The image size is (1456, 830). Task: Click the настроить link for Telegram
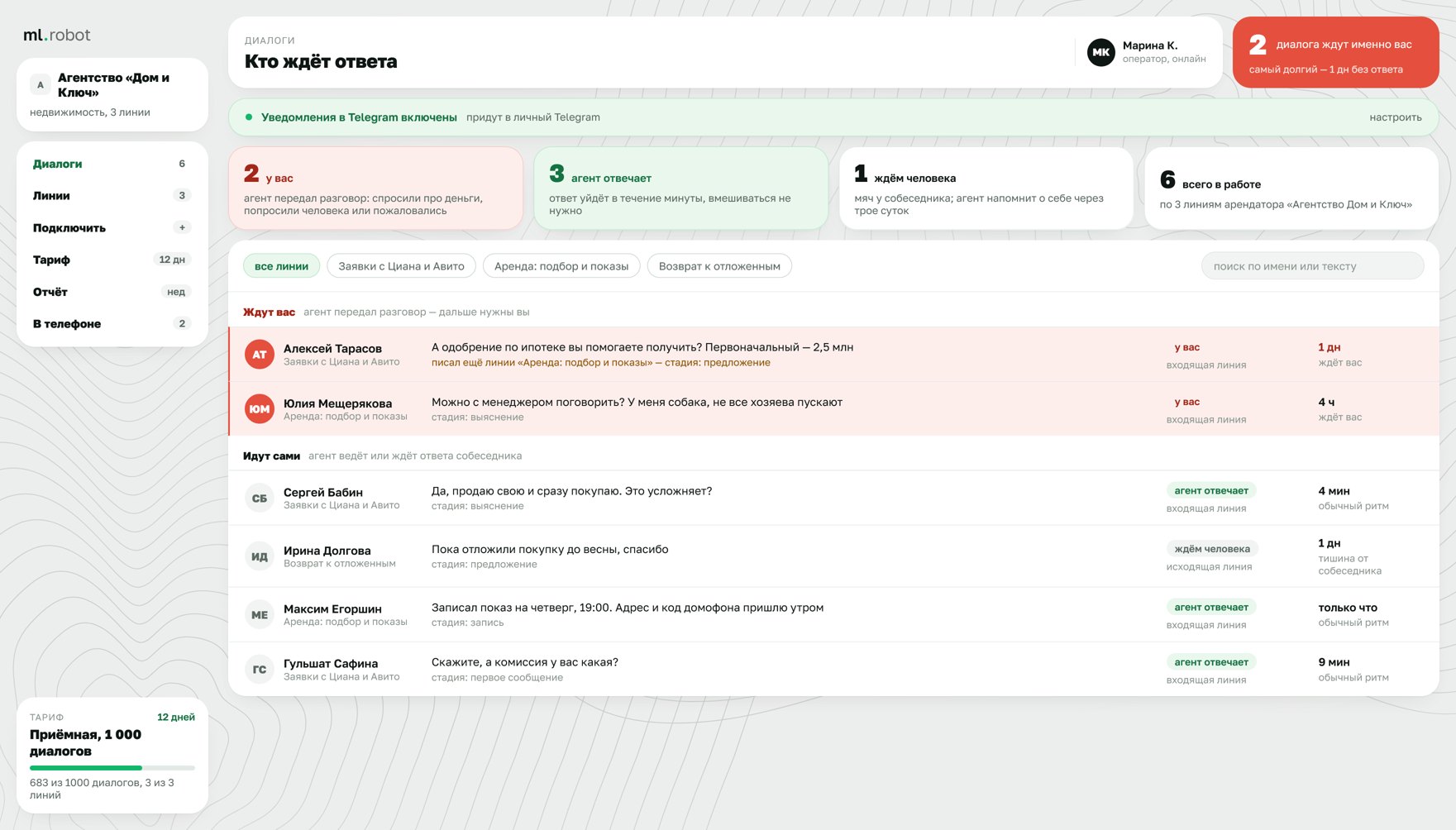(1395, 117)
